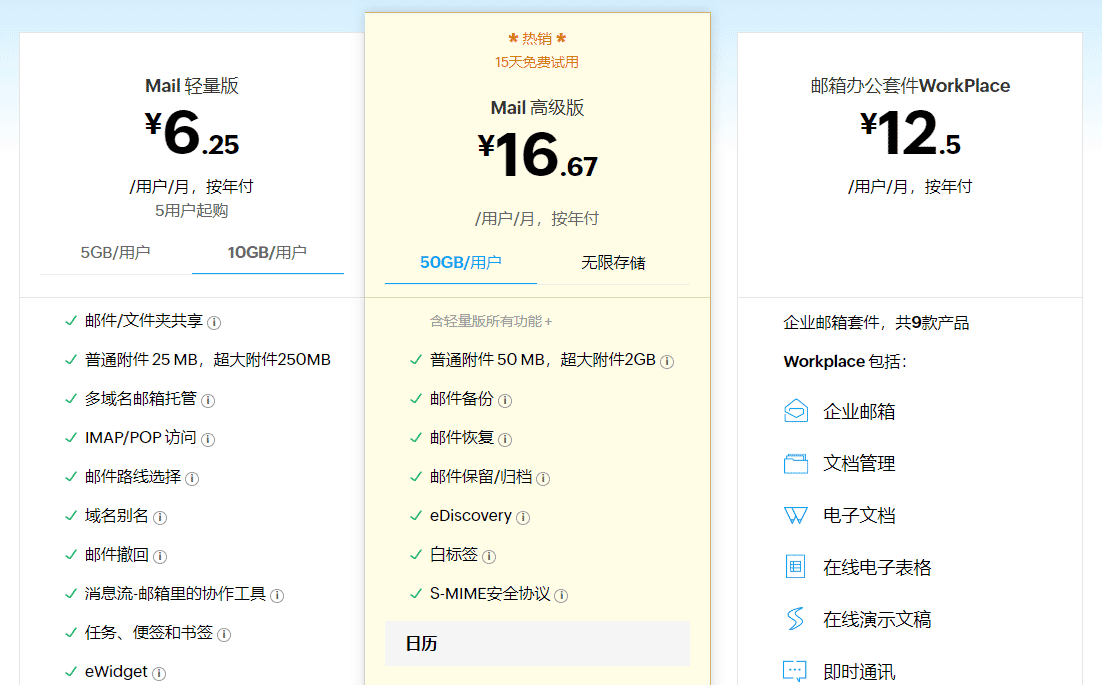Click the 文档管理 folder icon
Viewport: 1102px width, 685px height.
[796, 464]
